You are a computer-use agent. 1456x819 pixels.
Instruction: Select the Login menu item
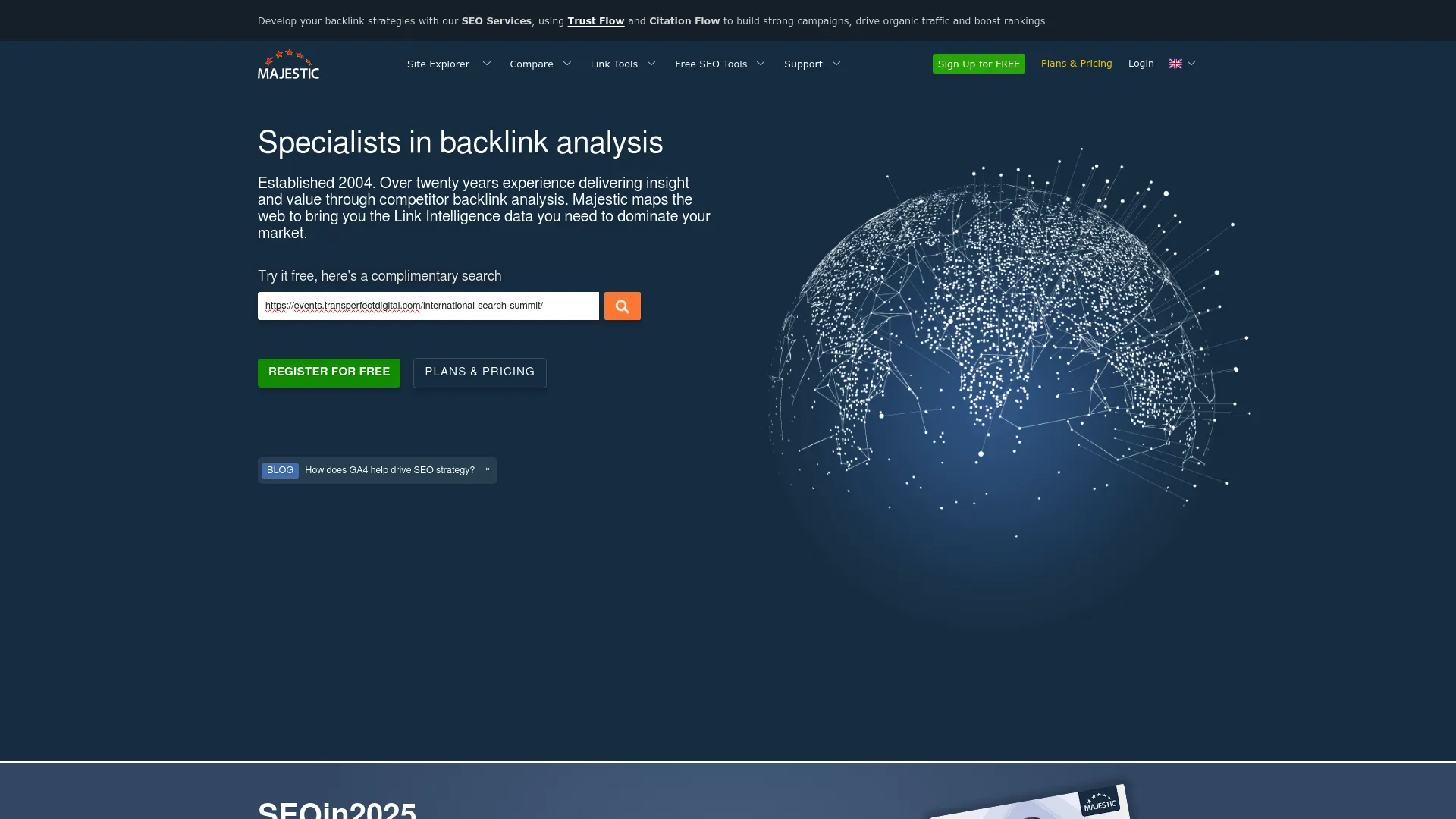click(1141, 64)
